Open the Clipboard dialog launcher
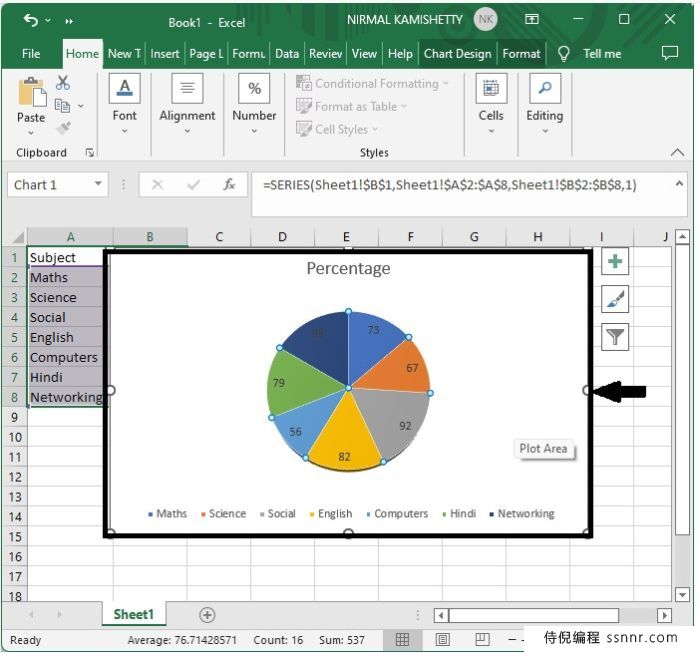The width and height of the screenshot is (700, 653). [89, 153]
